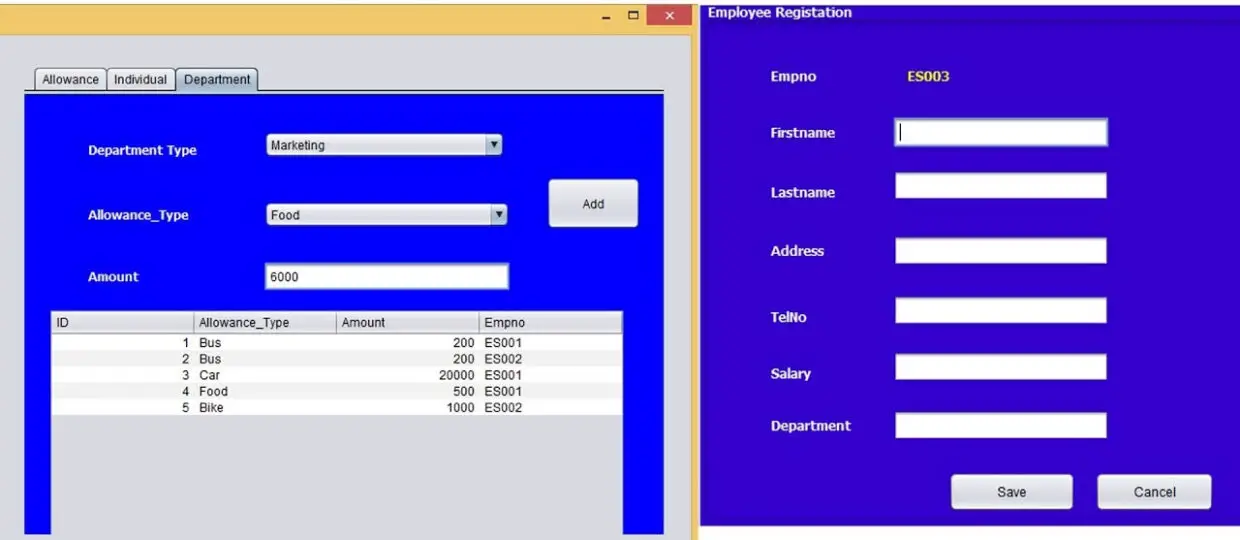Select the TelNo text field
Image resolution: width=1240 pixels, height=540 pixels.
(1000, 311)
